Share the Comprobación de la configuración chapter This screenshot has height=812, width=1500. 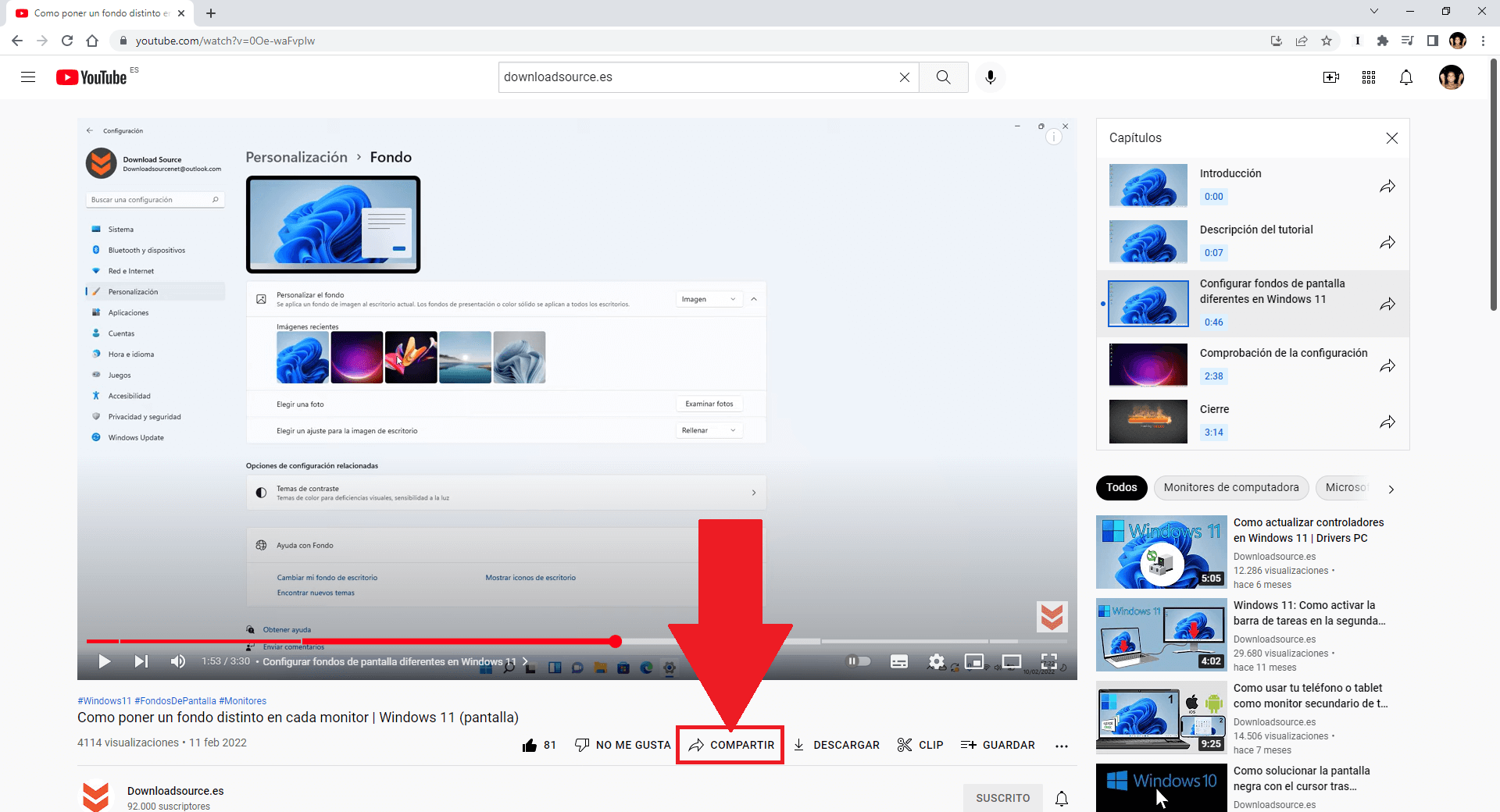click(x=1387, y=365)
